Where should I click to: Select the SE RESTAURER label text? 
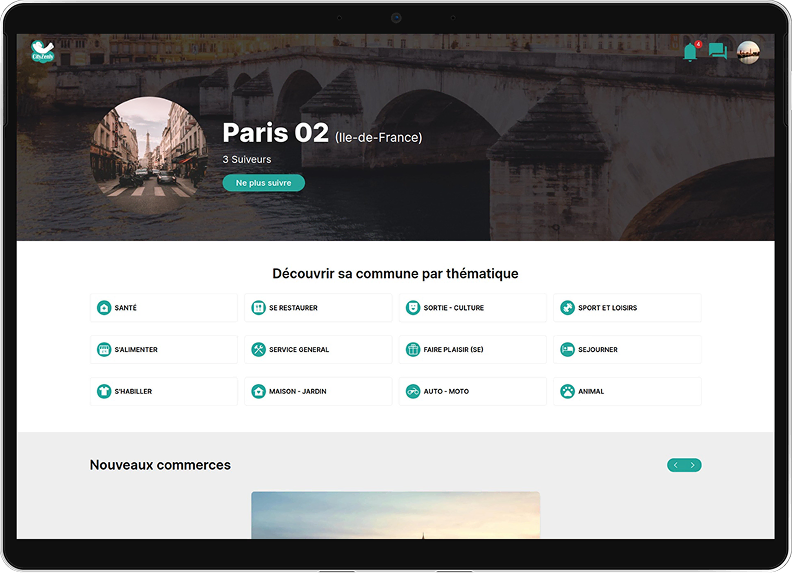click(293, 308)
